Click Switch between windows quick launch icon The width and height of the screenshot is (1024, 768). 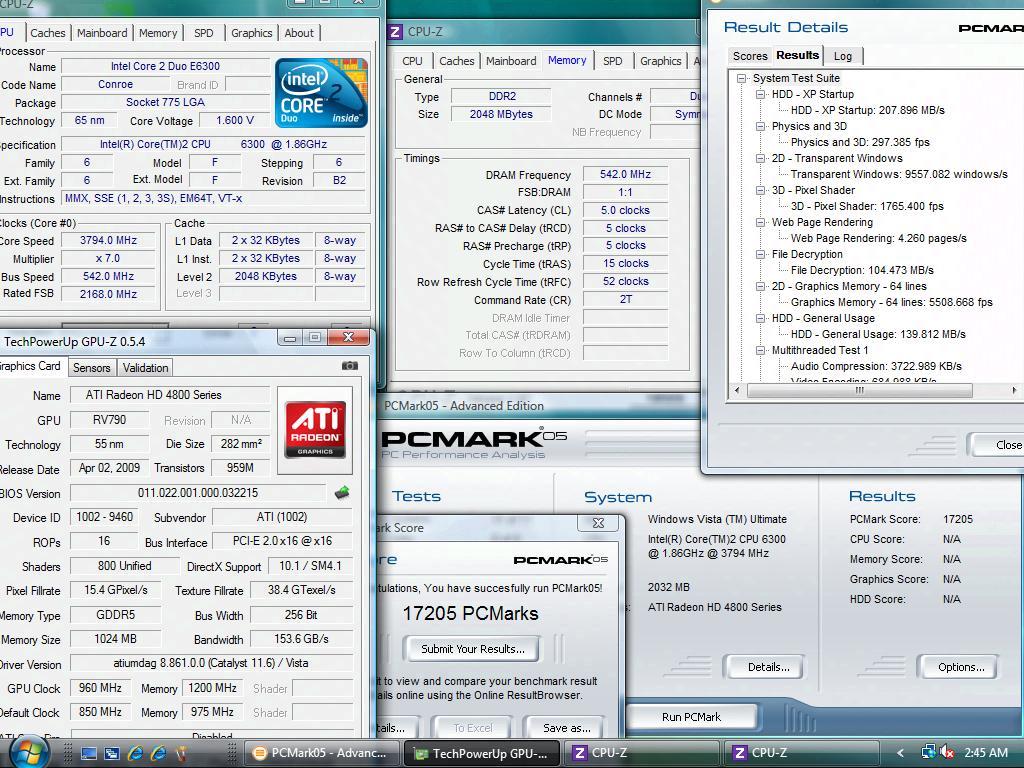[x=112, y=754]
